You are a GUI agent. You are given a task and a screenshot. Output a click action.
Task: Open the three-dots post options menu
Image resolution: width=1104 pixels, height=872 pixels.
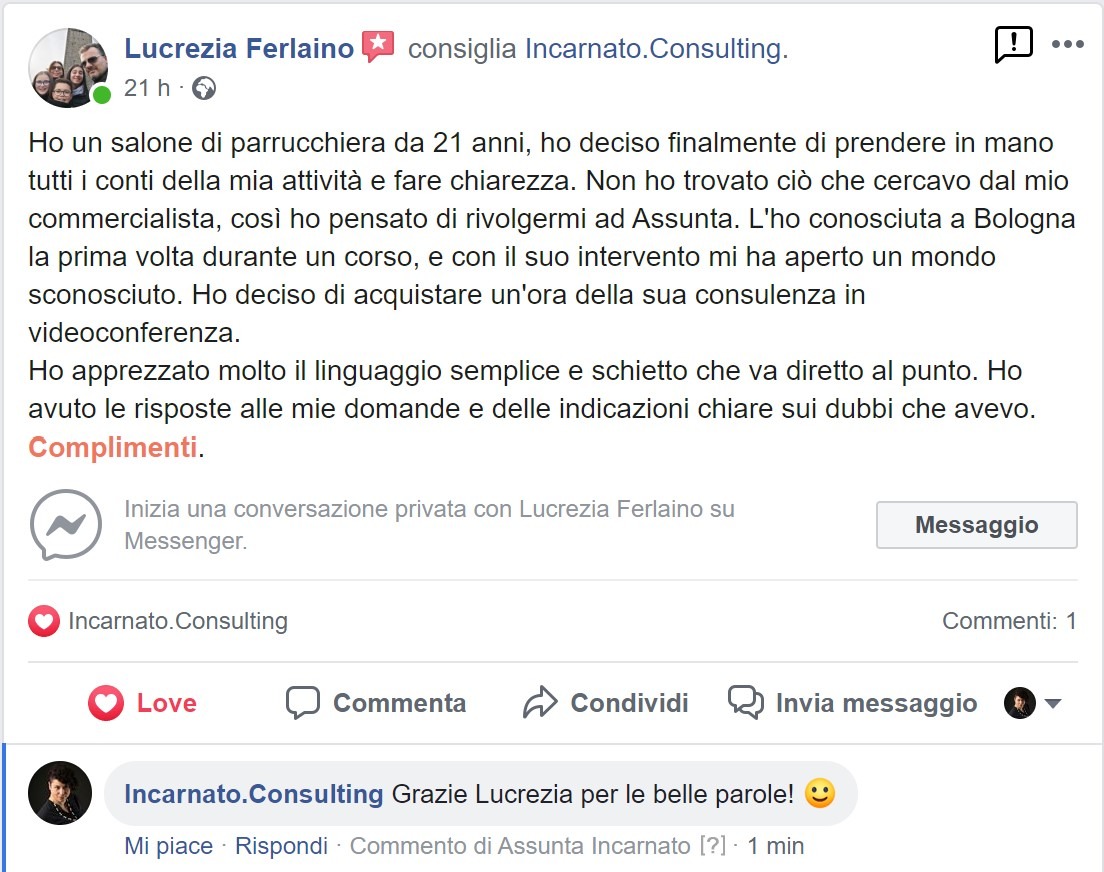[x=1068, y=45]
